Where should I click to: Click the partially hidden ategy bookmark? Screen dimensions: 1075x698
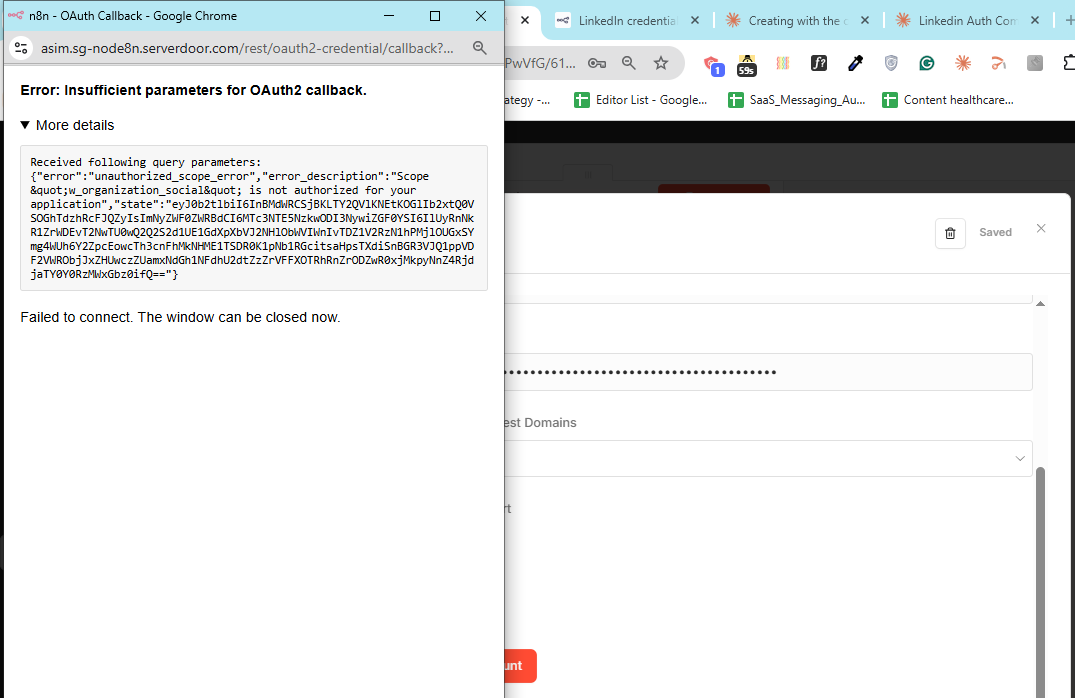(x=527, y=100)
